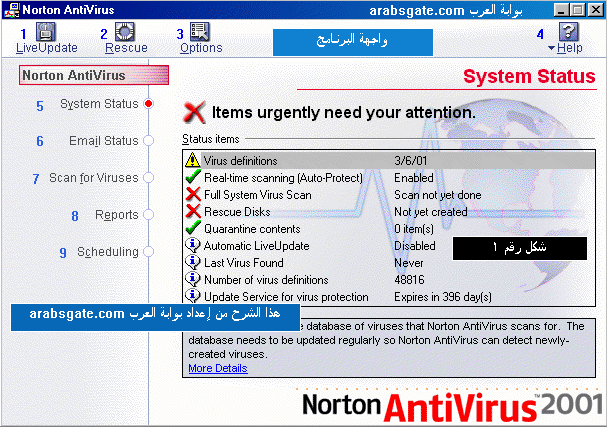This screenshot has height=427, width=607.
Task: Click the info icon beside Last Virus Found
Action: [192, 262]
